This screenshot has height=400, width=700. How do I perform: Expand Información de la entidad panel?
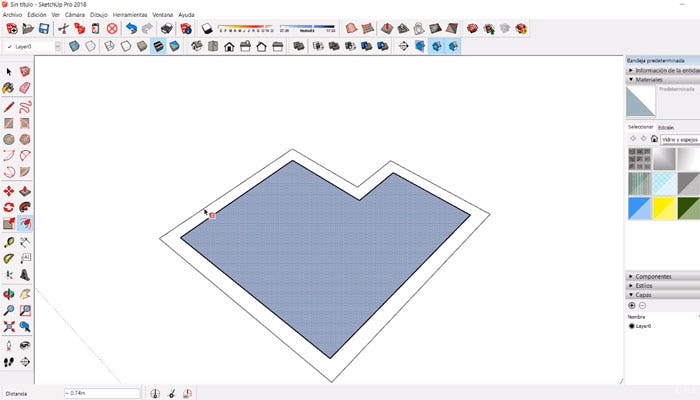662,71
